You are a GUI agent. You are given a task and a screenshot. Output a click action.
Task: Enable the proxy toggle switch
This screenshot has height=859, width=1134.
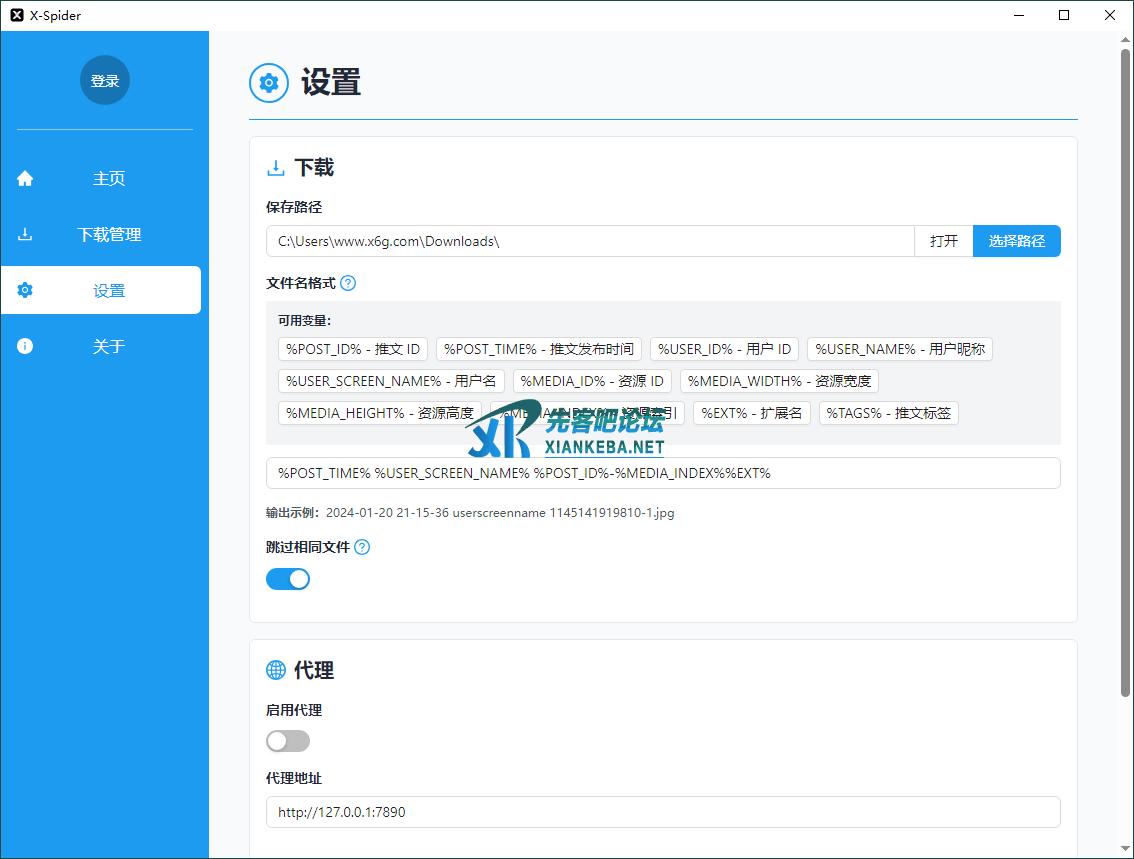tap(288, 741)
